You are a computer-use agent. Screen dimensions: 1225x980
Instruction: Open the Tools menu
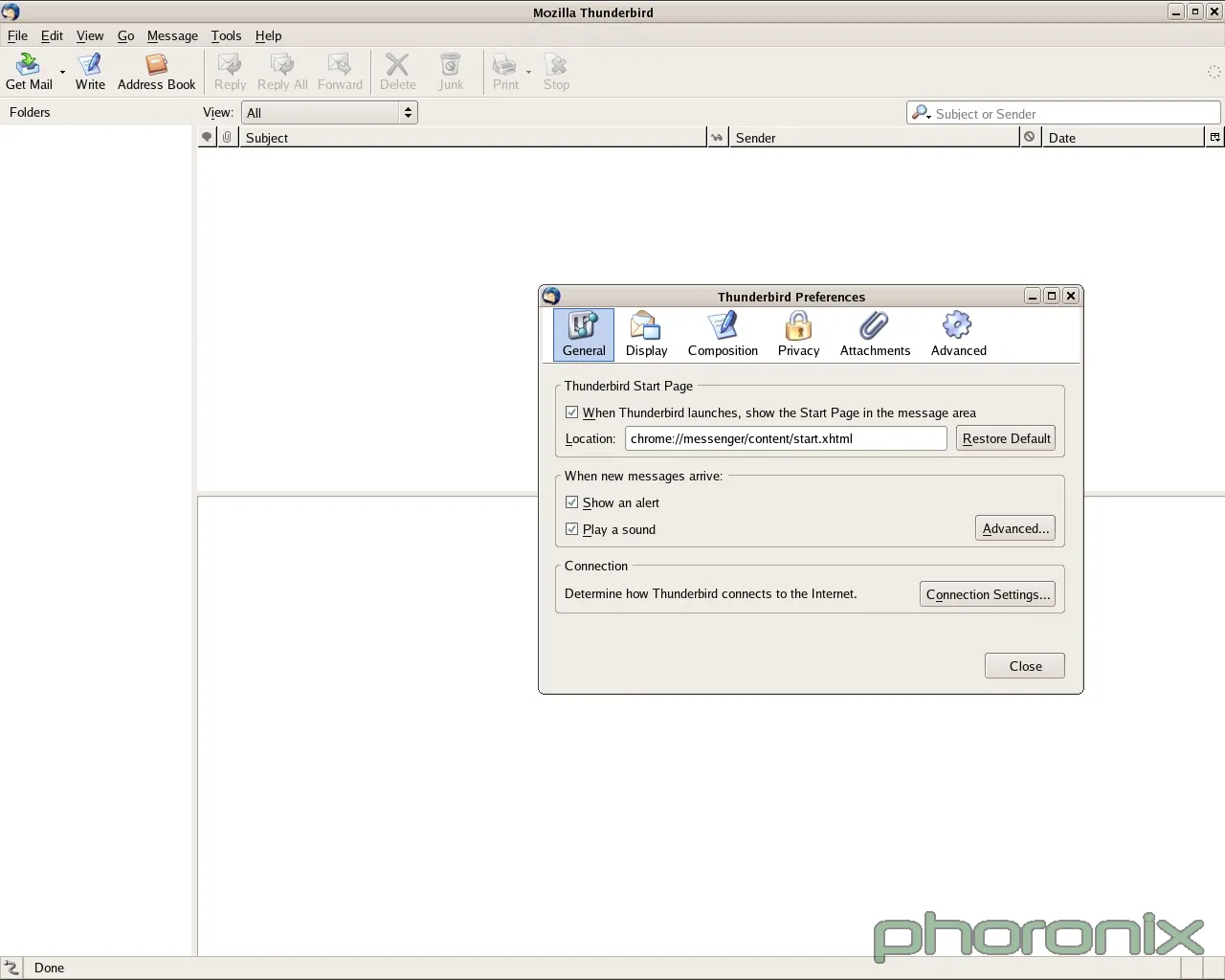click(226, 35)
